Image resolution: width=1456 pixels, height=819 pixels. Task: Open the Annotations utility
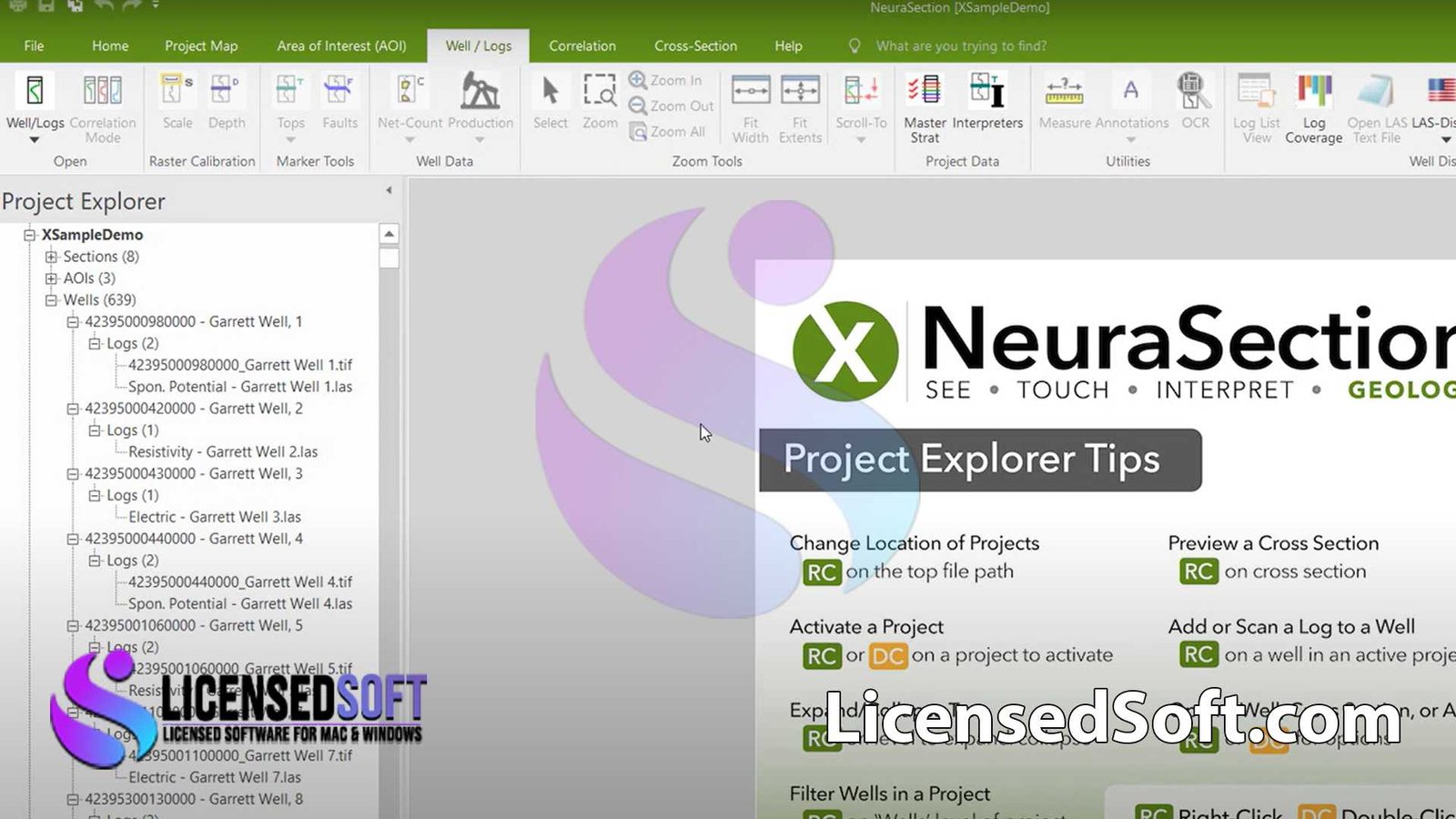tap(1131, 102)
